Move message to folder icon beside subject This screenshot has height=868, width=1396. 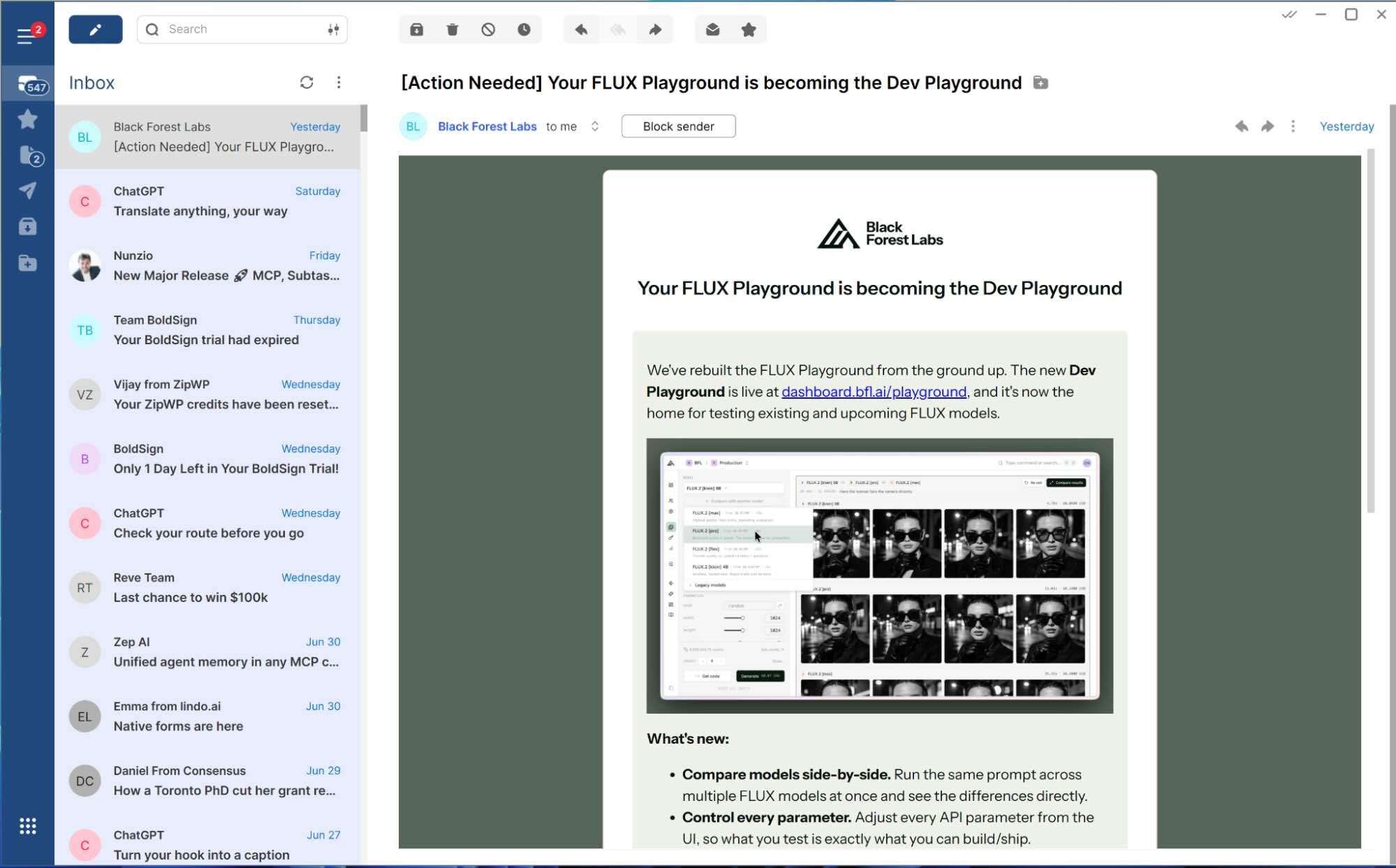pyautogui.click(x=1041, y=82)
